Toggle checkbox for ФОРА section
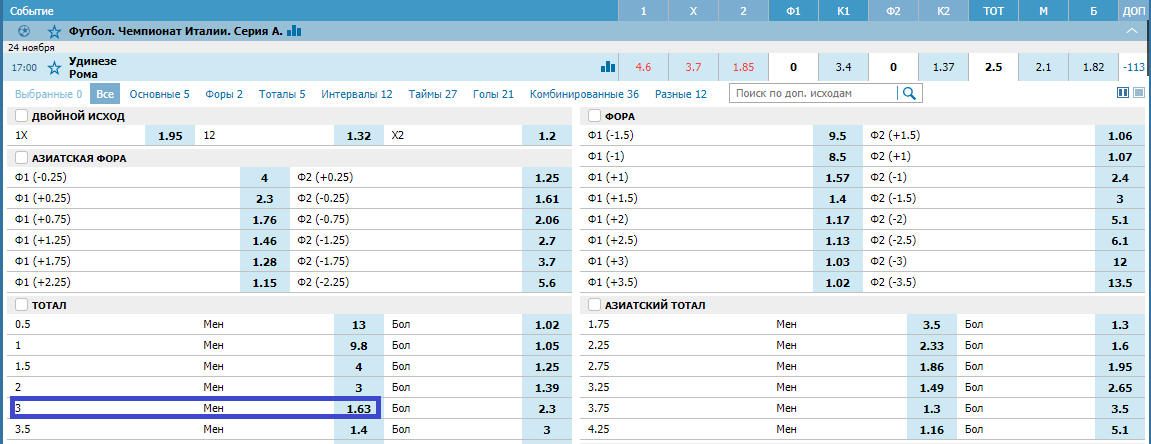1151x444 pixels. point(594,116)
